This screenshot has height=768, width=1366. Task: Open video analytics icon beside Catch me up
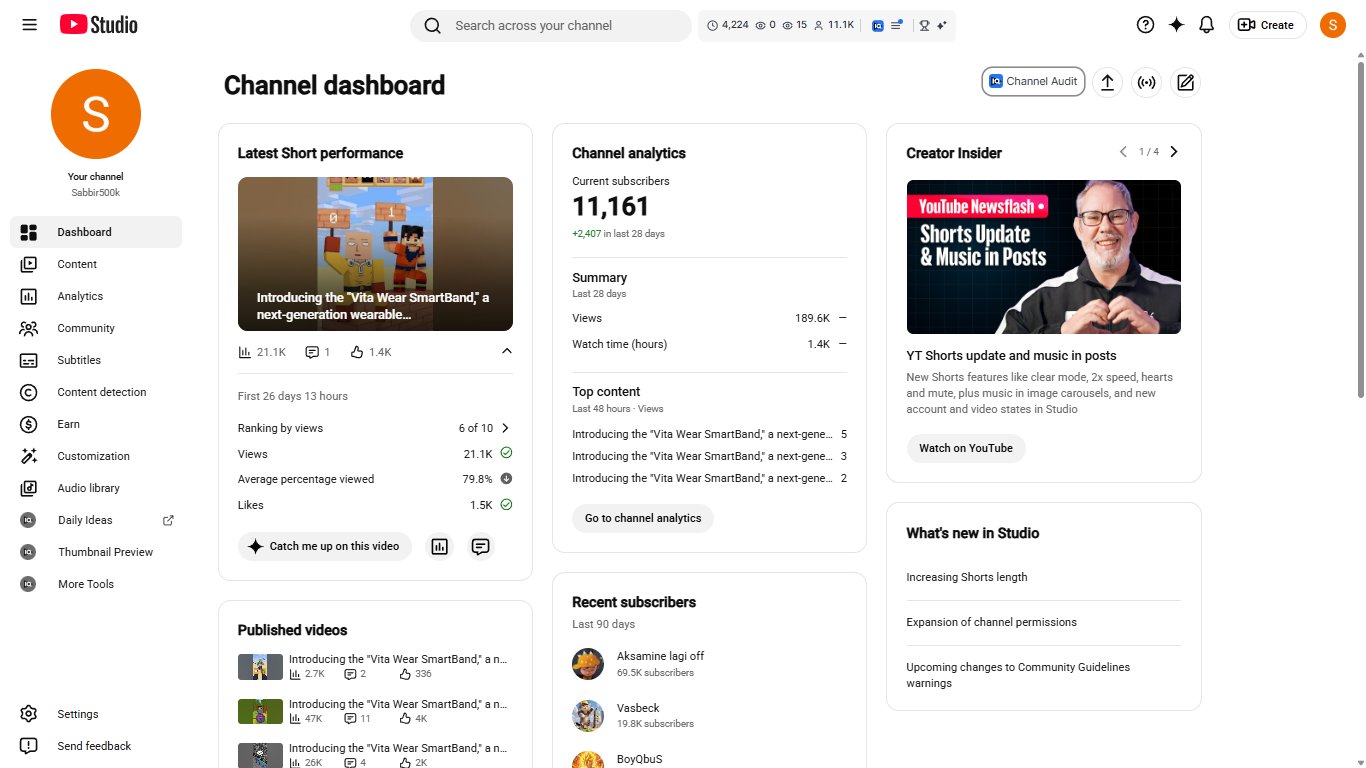click(x=439, y=547)
